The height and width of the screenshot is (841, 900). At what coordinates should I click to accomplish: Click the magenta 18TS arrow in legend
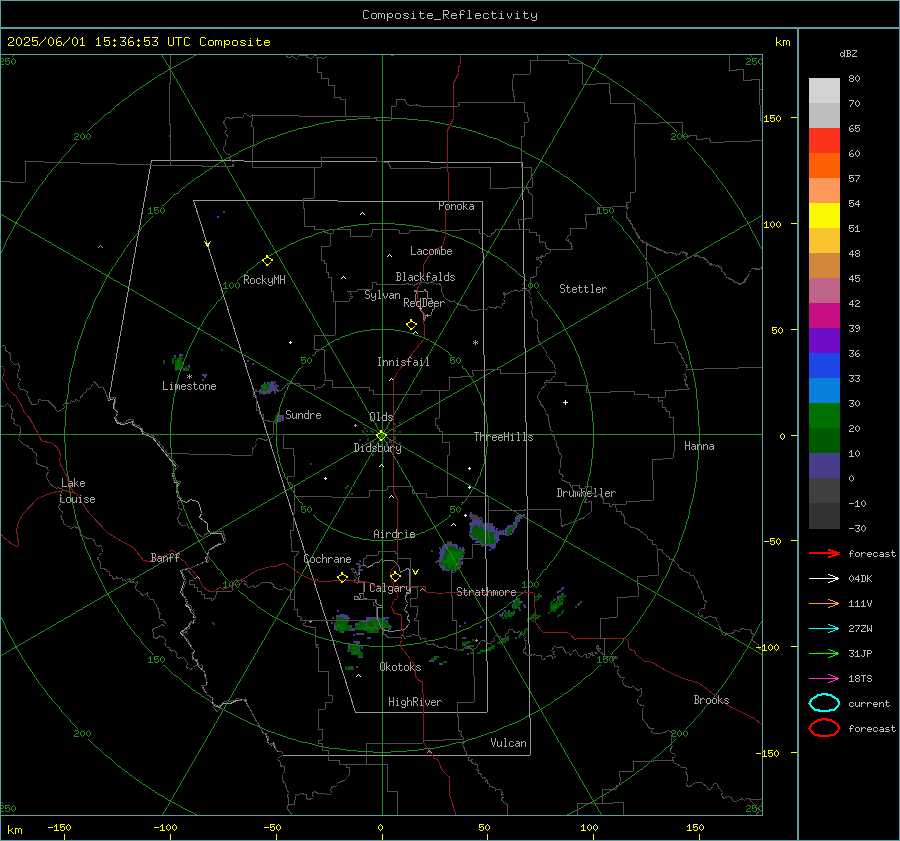pos(824,679)
